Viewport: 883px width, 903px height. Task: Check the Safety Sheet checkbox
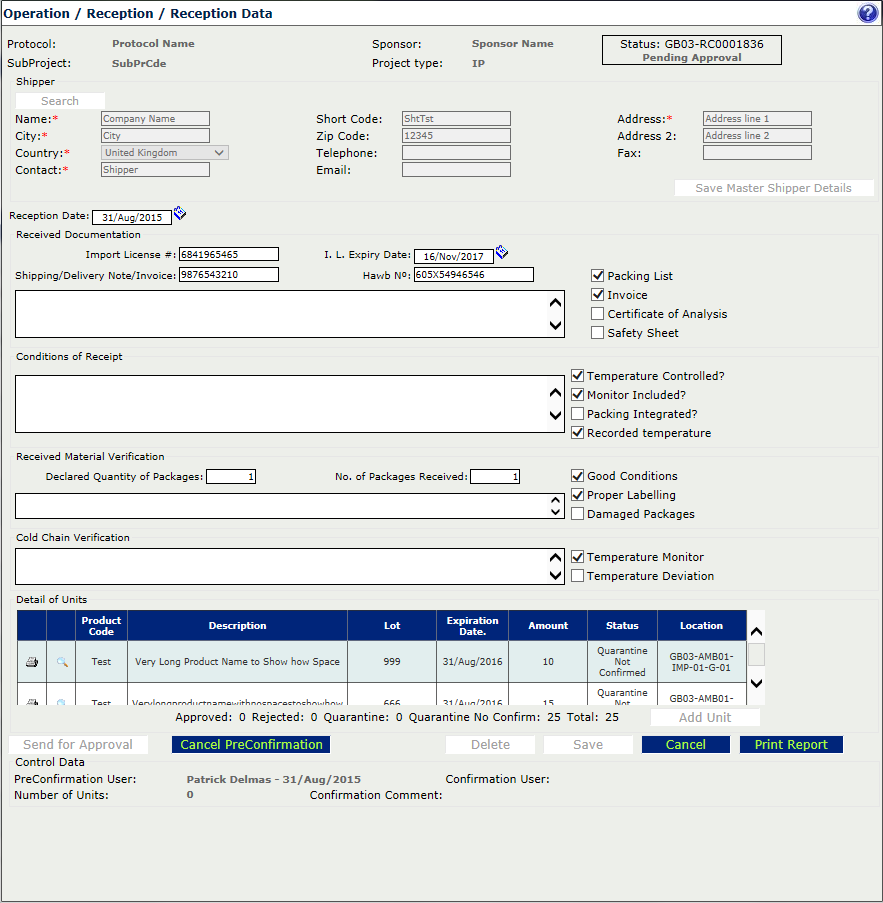[x=598, y=333]
